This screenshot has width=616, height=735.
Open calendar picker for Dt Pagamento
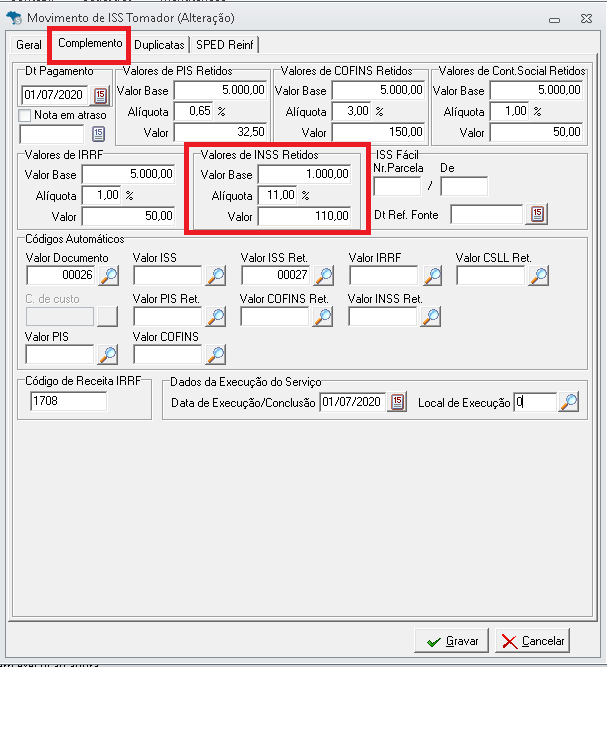101,96
